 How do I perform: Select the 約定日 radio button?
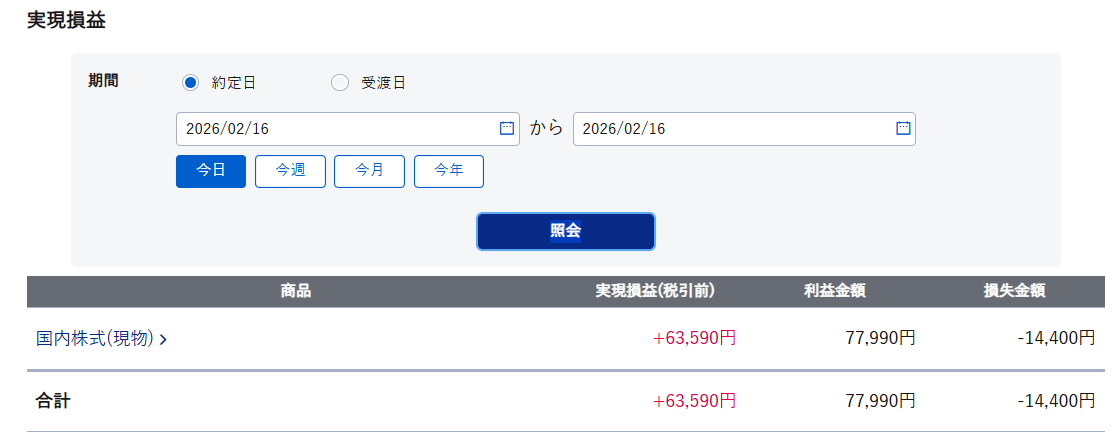click(191, 83)
